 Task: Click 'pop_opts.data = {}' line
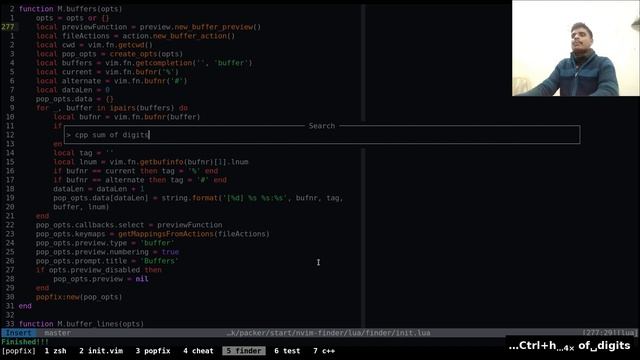[x=75, y=99]
